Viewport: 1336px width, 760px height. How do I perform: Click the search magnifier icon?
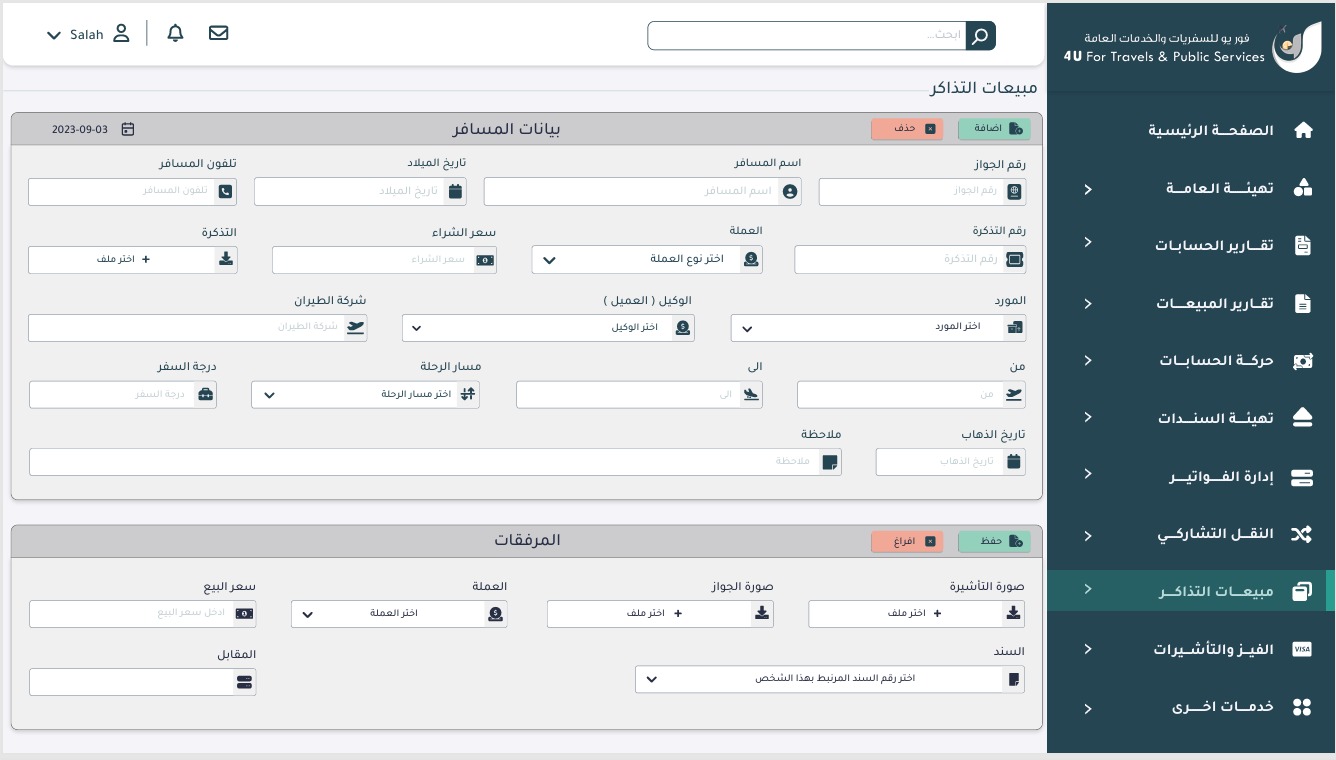(980, 36)
